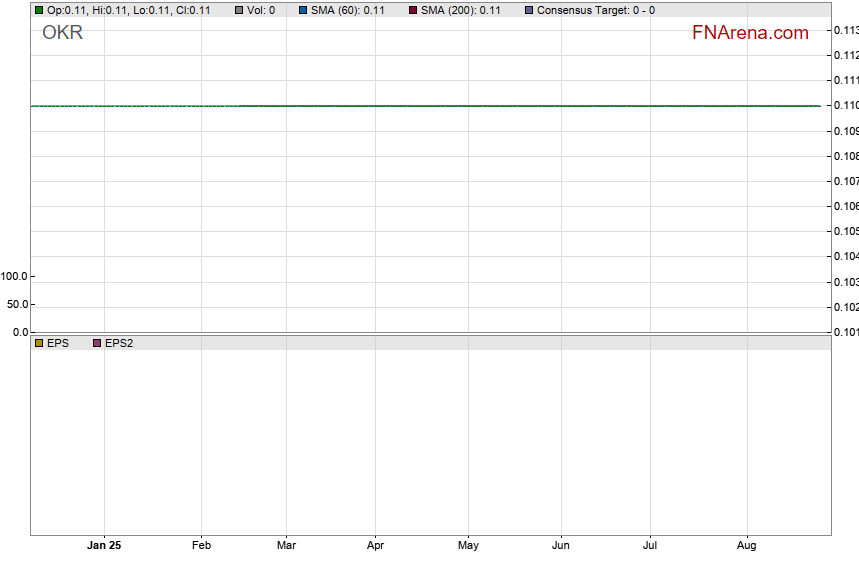Select the SMA (60): 0.11 legend text

pyautogui.click(x=347, y=10)
